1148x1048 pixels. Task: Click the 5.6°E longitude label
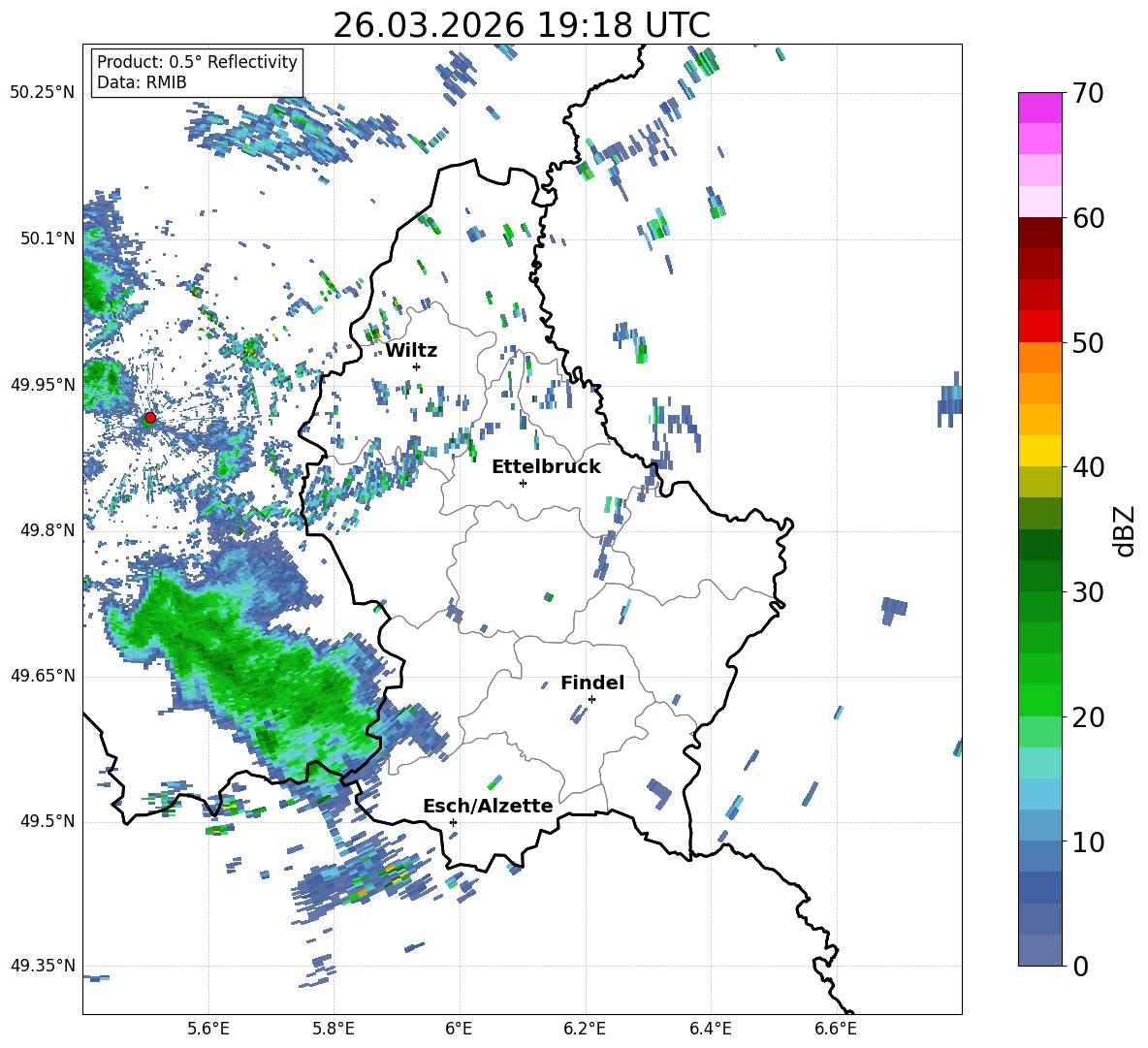(x=207, y=1029)
